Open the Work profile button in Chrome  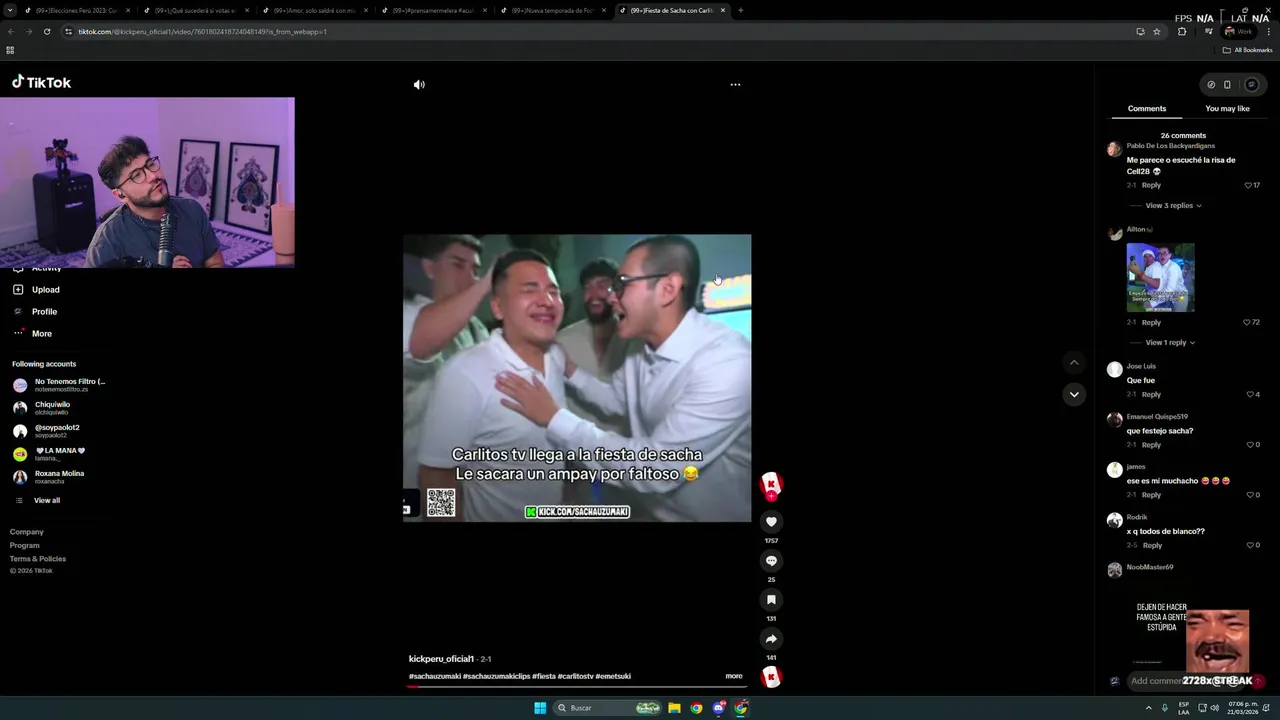1238,31
